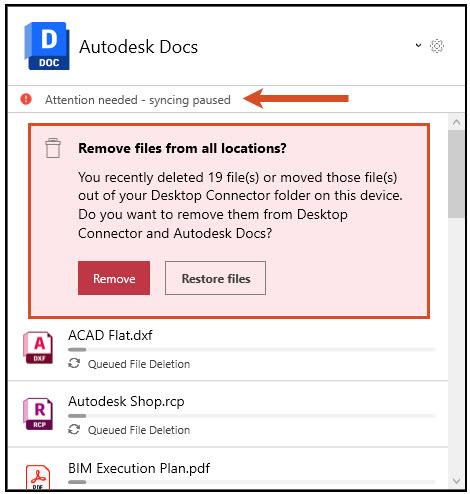This screenshot has width=470, height=494.
Task: Click the trash can icon in warning
Action: click(53, 148)
